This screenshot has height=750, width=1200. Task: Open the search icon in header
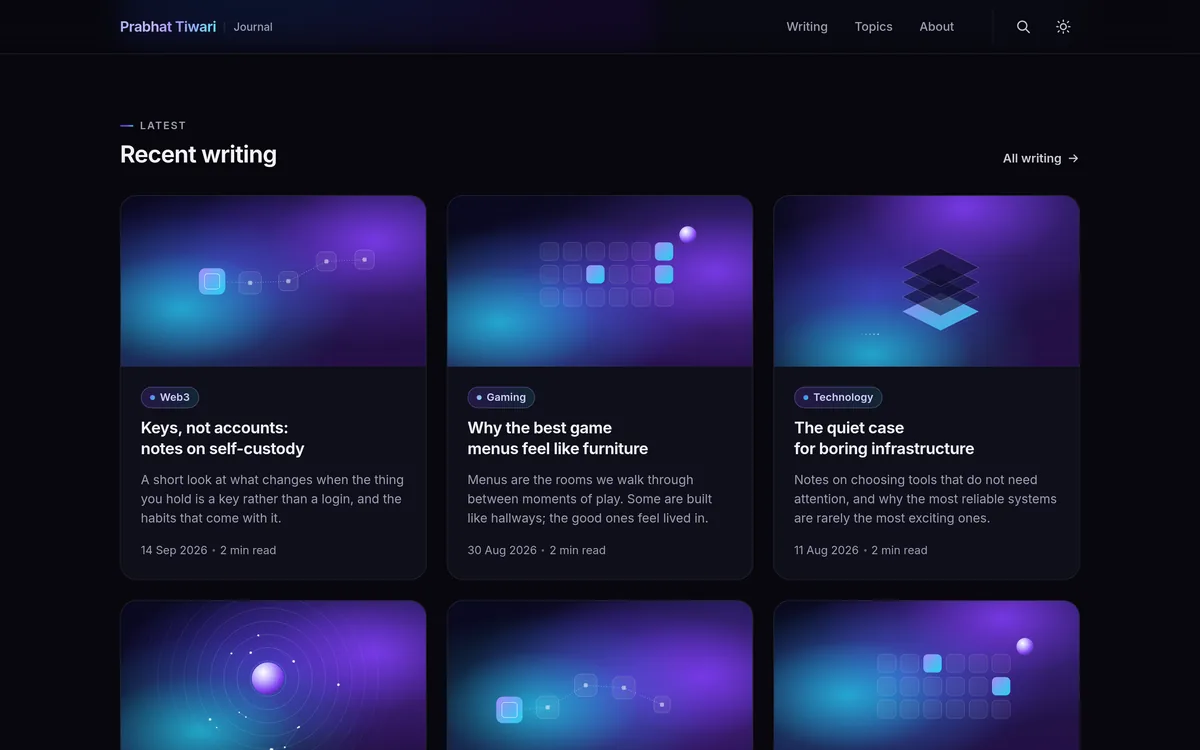(x=1023, y=27)
